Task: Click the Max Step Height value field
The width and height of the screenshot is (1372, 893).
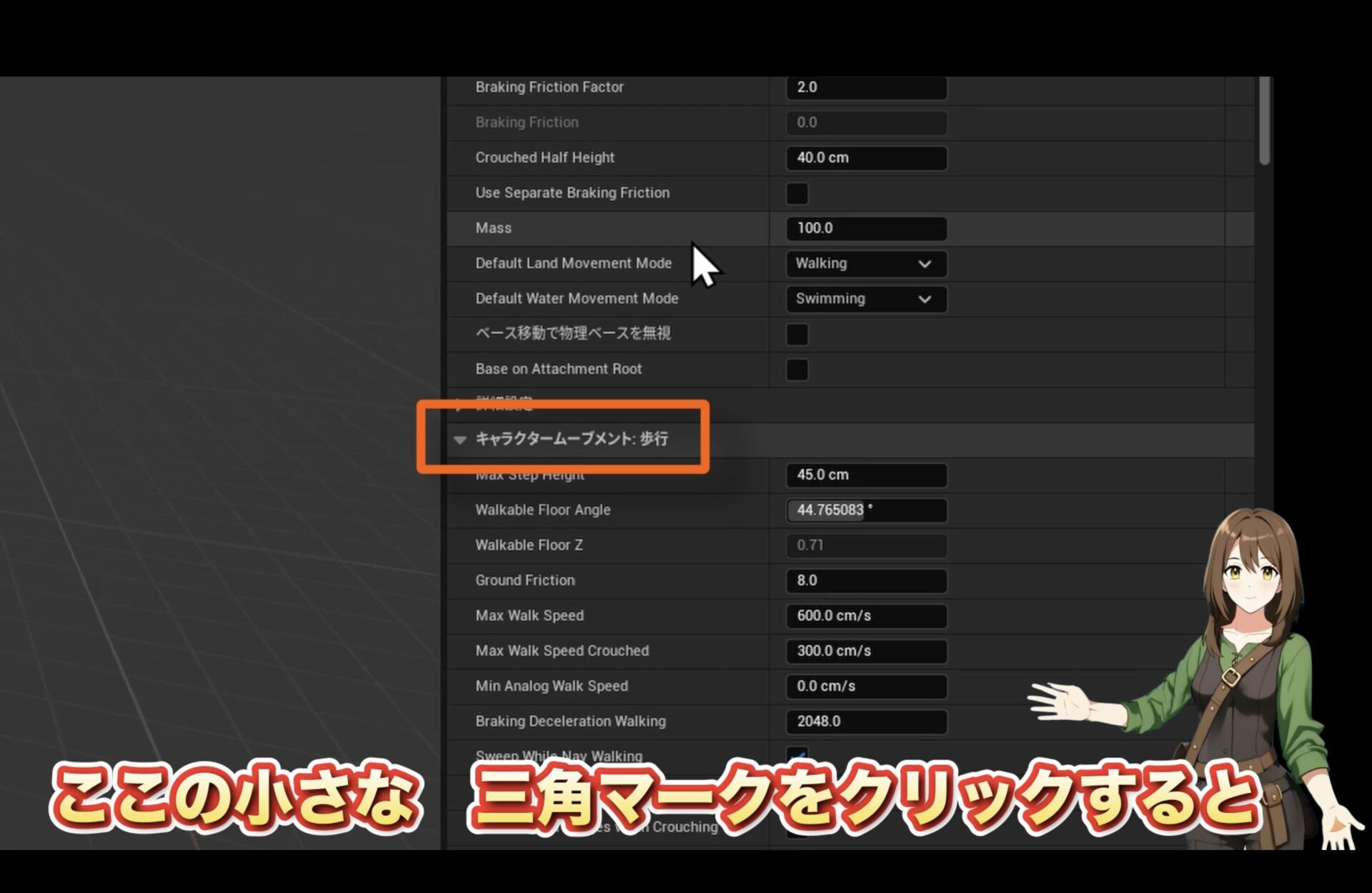Action: 866,475
